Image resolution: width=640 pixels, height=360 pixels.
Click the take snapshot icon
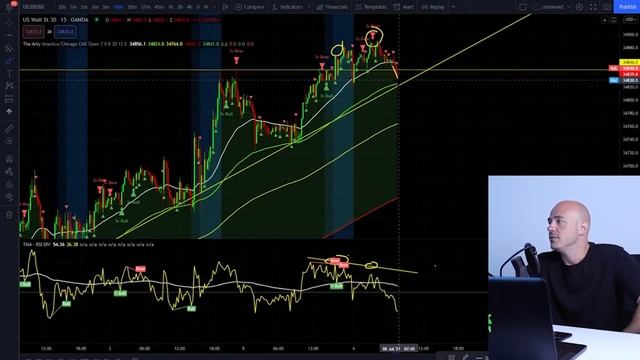pyautogui.click(x=607, y=7)
